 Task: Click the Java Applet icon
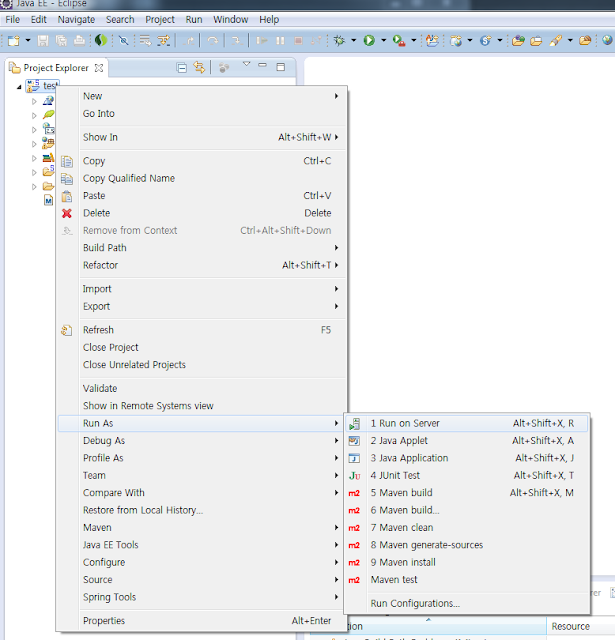point(354,441)
